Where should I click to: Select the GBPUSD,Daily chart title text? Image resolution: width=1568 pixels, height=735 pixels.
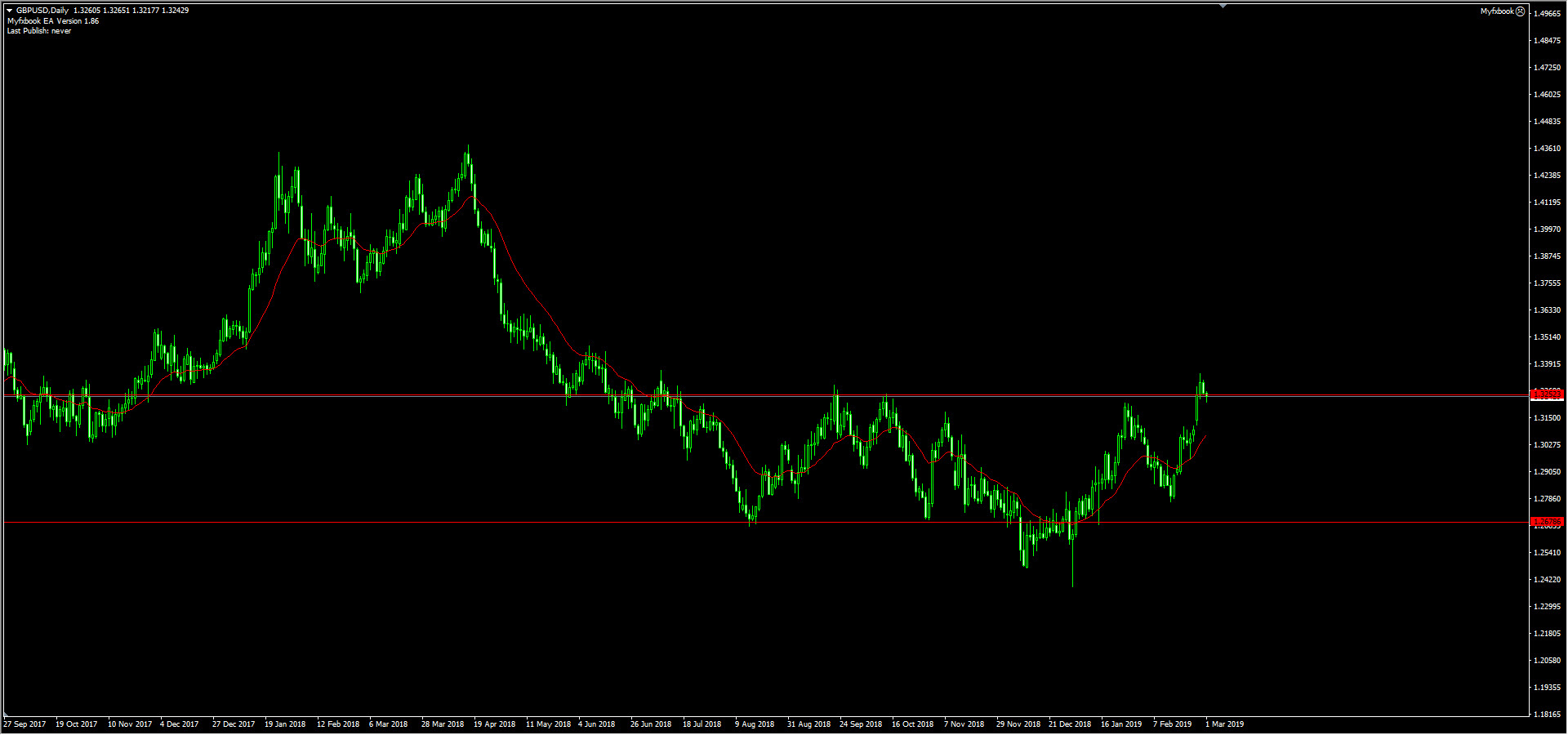[x=42, y=11]
